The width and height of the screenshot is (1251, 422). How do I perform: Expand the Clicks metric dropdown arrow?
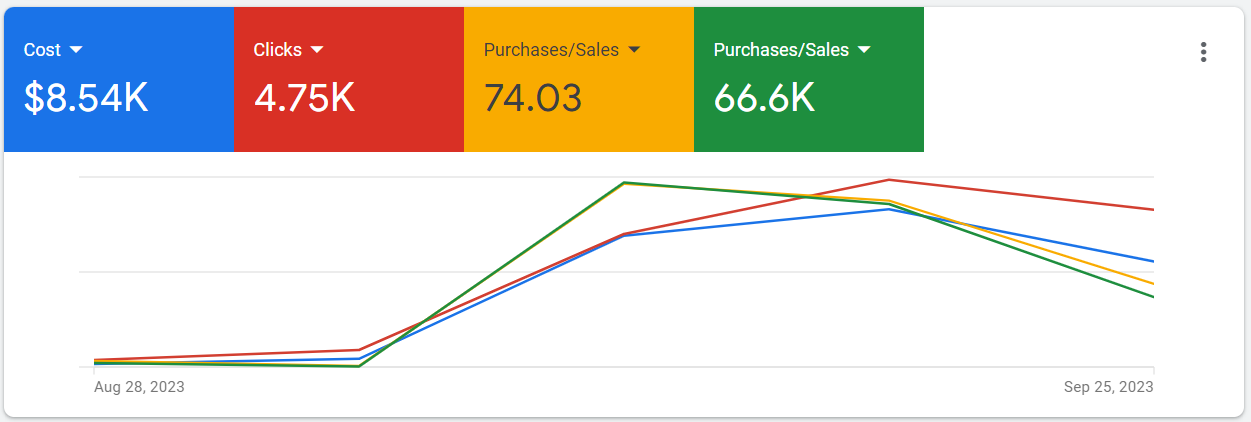(x=317, y=50)
